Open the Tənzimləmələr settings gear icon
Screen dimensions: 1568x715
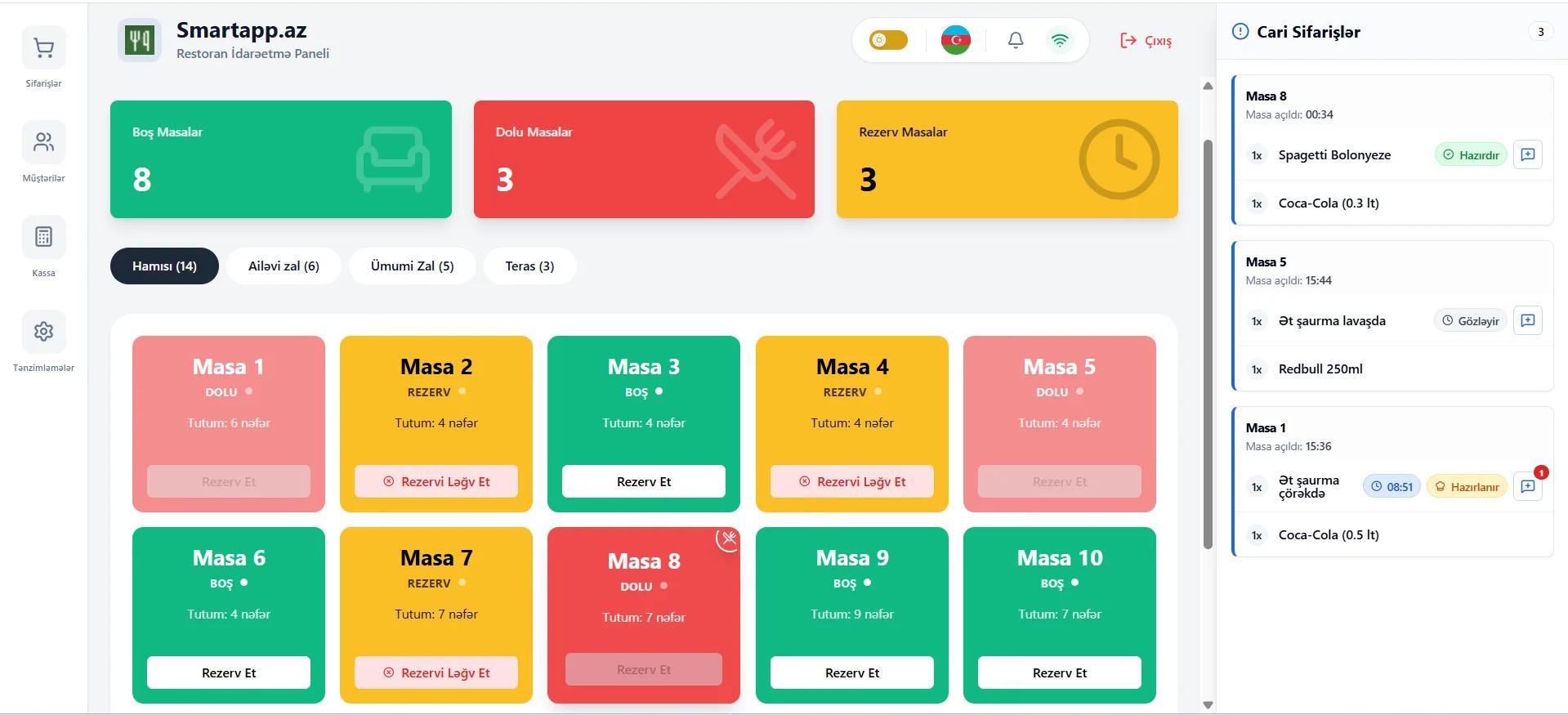[x=43, y=332]
